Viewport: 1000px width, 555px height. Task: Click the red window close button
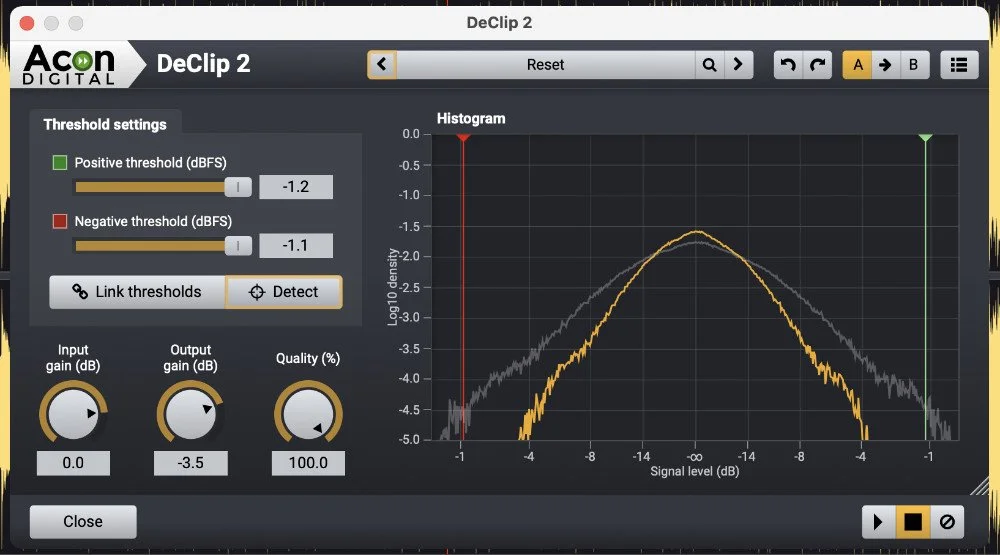(27, 24)
